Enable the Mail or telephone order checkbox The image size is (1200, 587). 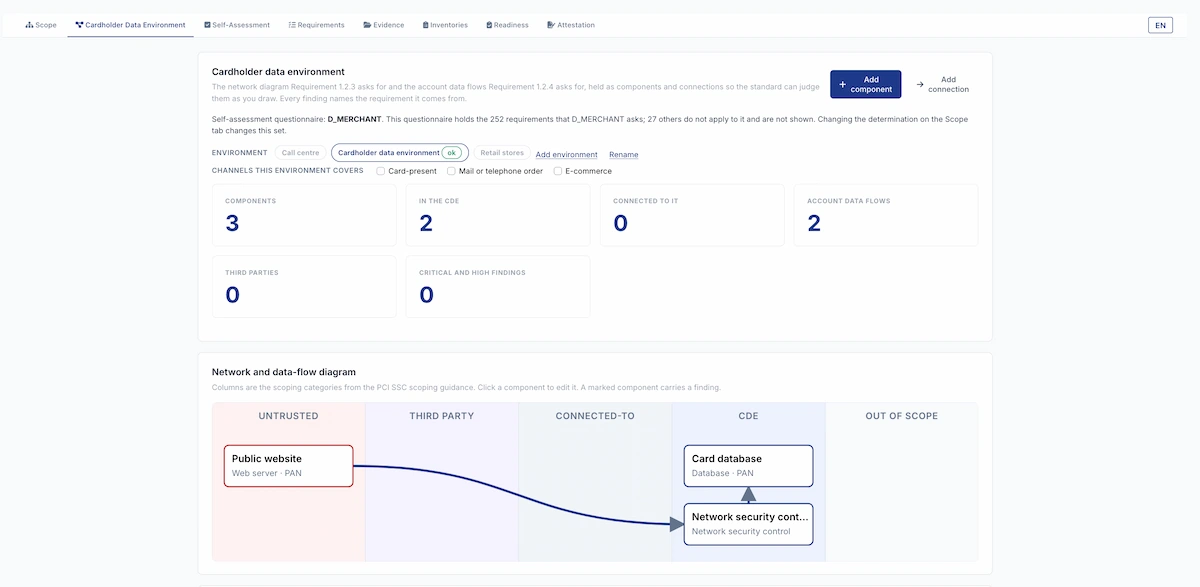451,171
